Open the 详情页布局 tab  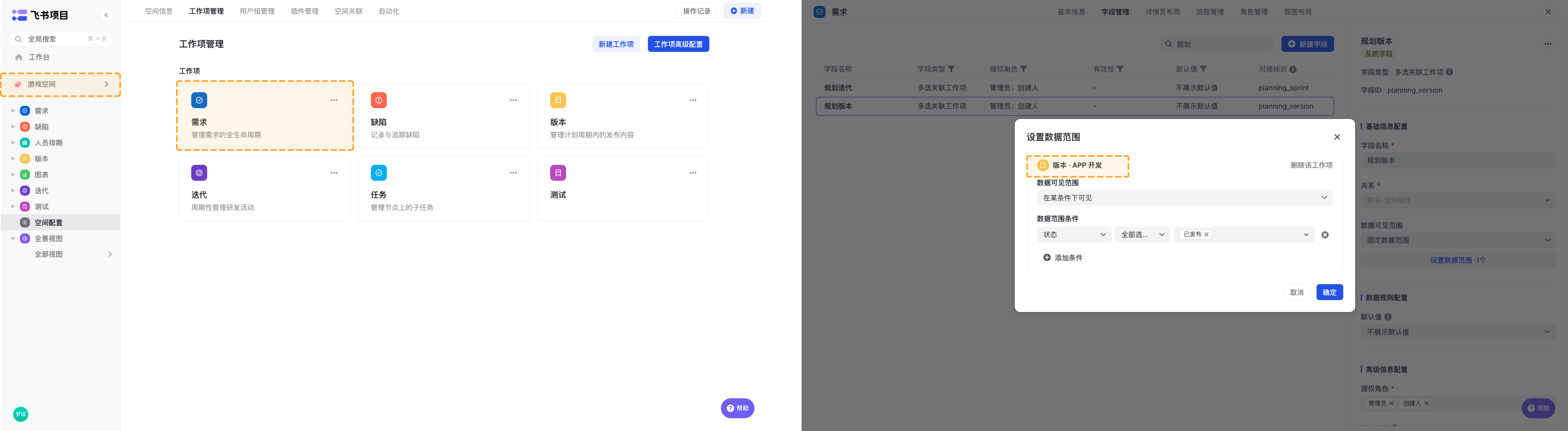tap(1163, 12)
